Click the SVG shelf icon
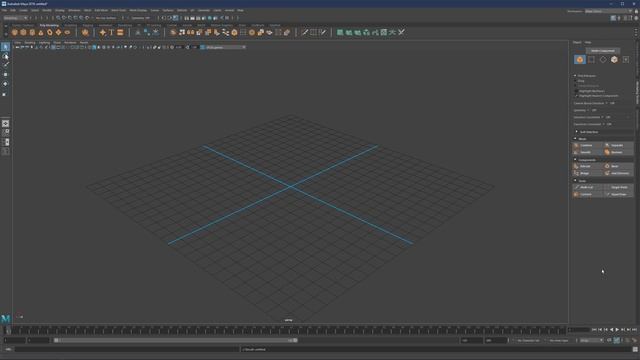 (120, 32)
